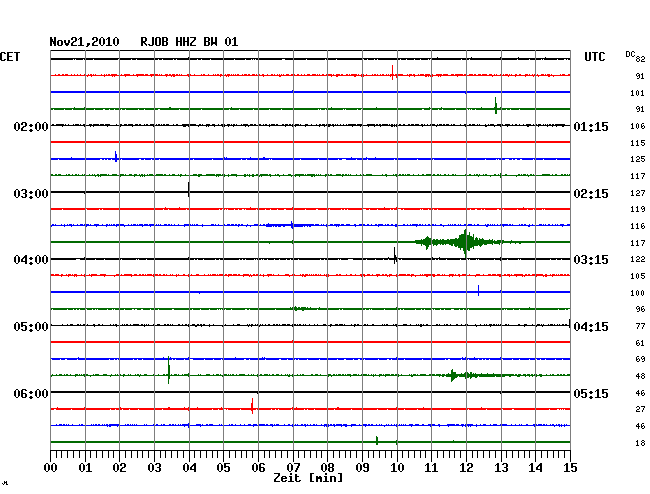The image size is (650, 494).
Task: Select DC value 105
Action: point(638,276)
